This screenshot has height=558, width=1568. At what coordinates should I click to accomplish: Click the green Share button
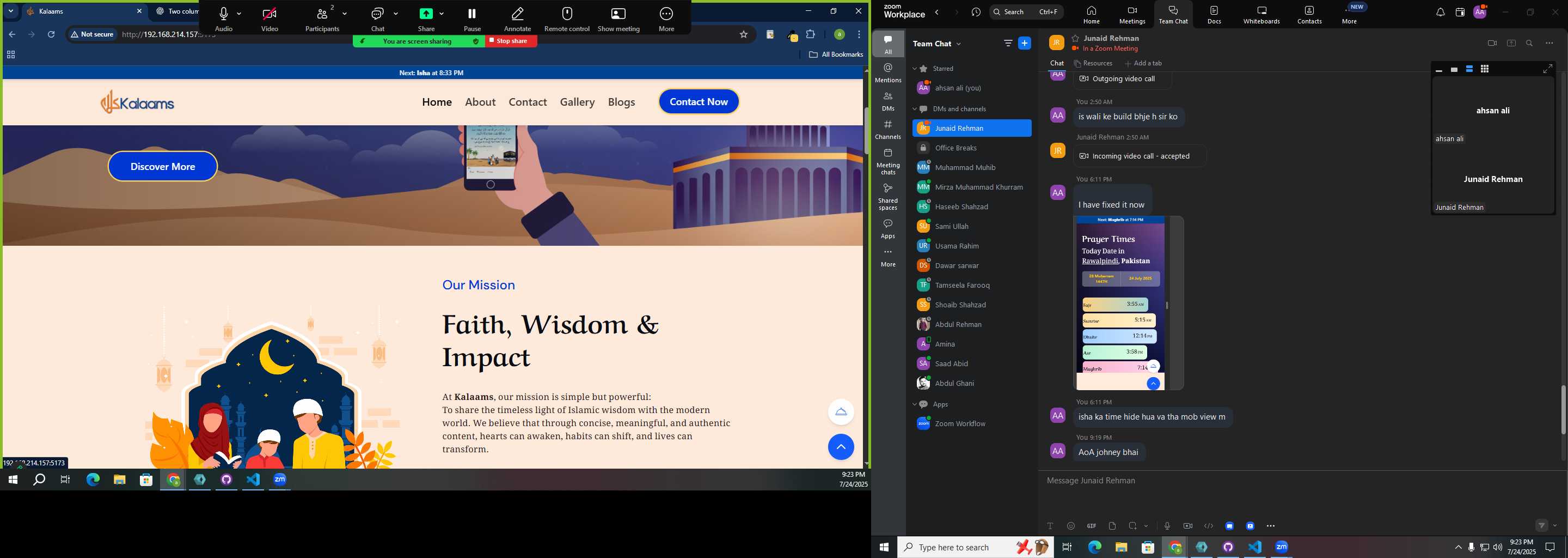[426, 17]
